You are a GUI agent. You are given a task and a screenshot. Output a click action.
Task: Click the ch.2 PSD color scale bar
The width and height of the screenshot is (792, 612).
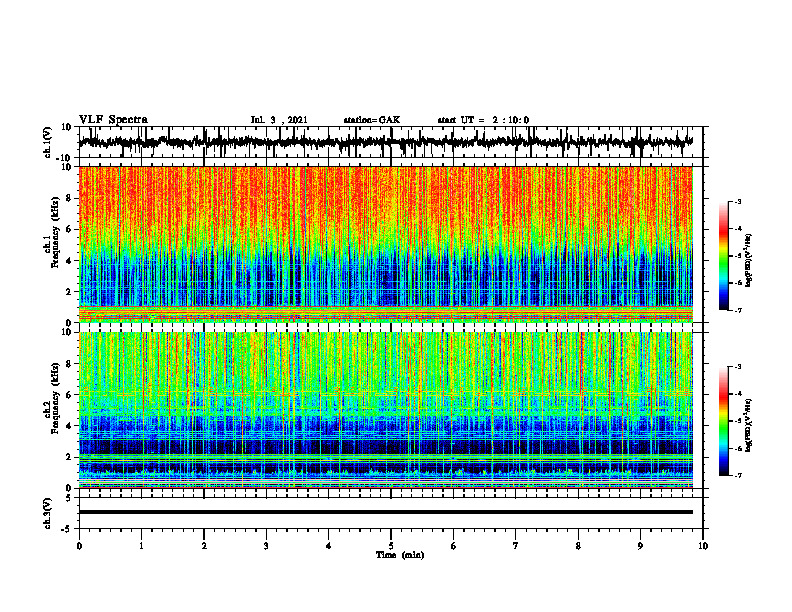click(x=723, y=421)
